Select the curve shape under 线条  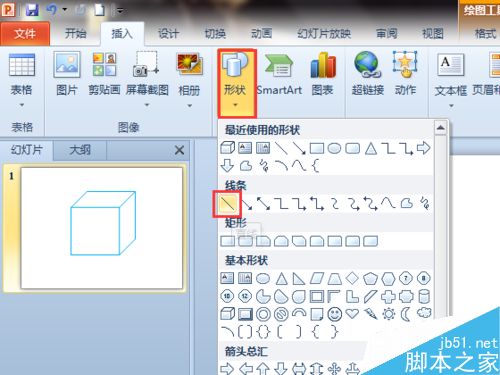coord(388,203)
